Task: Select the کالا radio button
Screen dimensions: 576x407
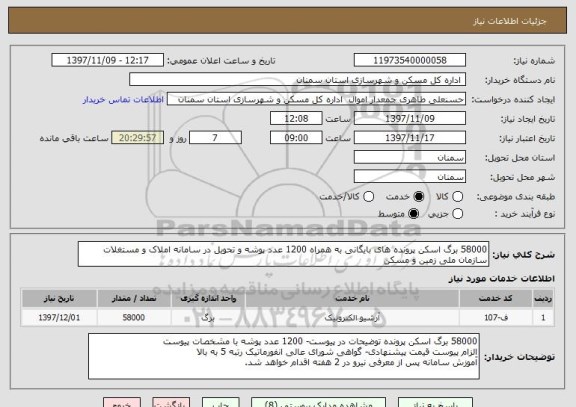Action: 457,197
